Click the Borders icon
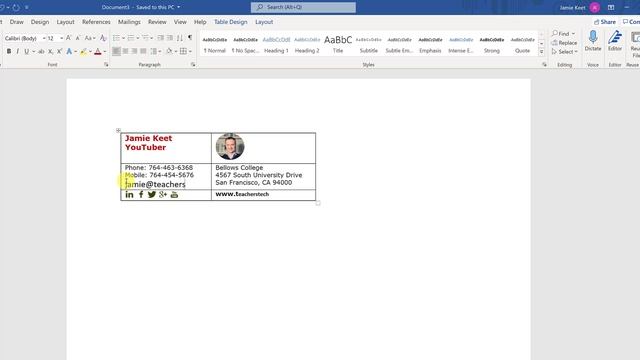 pos(183,51)
